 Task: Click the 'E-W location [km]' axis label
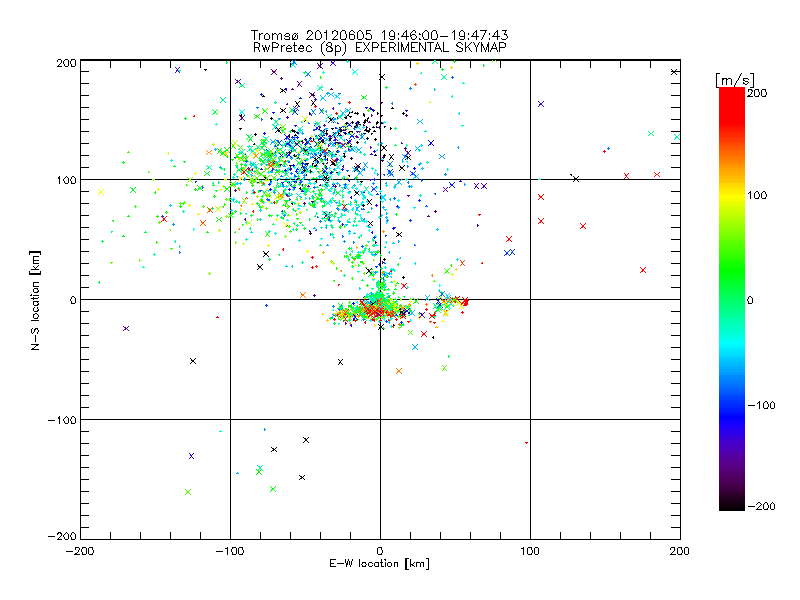tap(379, 564)
